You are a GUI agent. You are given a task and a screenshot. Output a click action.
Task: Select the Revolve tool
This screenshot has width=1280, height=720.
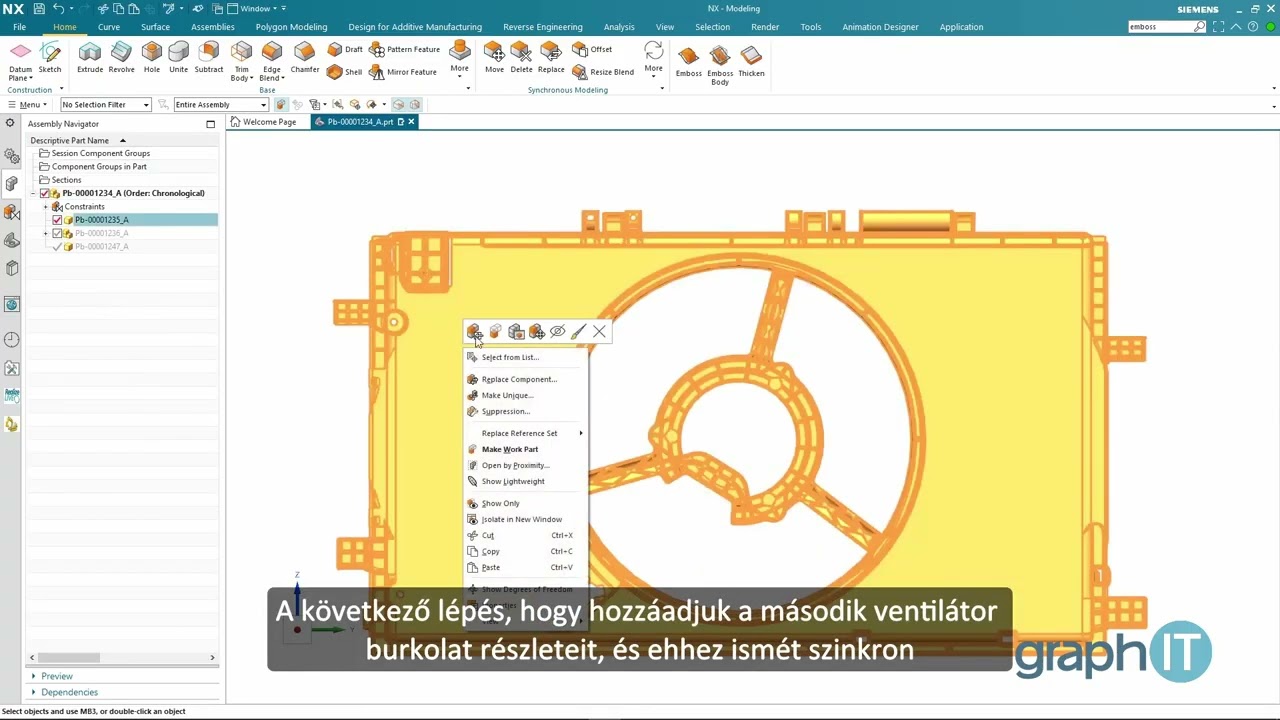(x=121, y=58)
